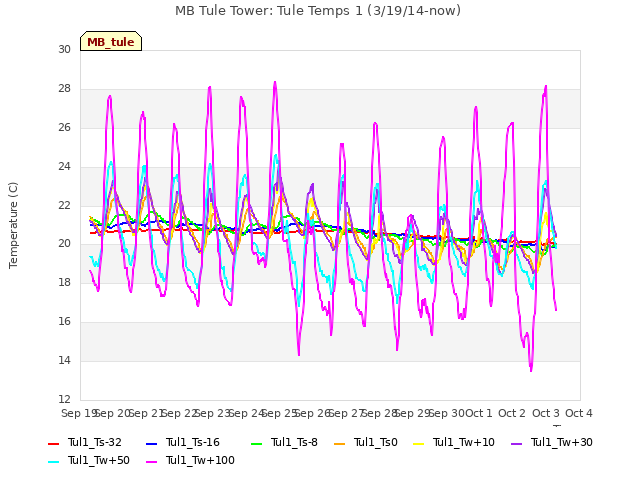The height and width of the screenshot is (480, 640).
Task: Click the purple Tul1_Tw+30 legend swatch
Action: click(517, 444)
